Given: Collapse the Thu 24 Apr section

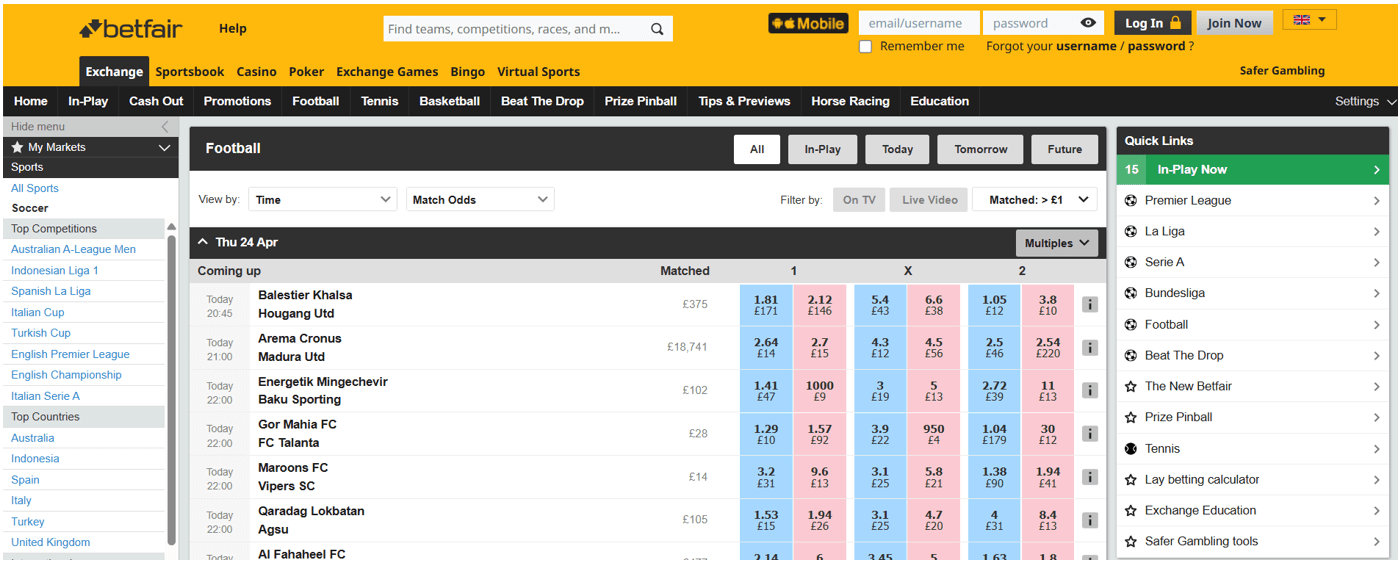Looking at the screenshot, I should coord(203,242).
